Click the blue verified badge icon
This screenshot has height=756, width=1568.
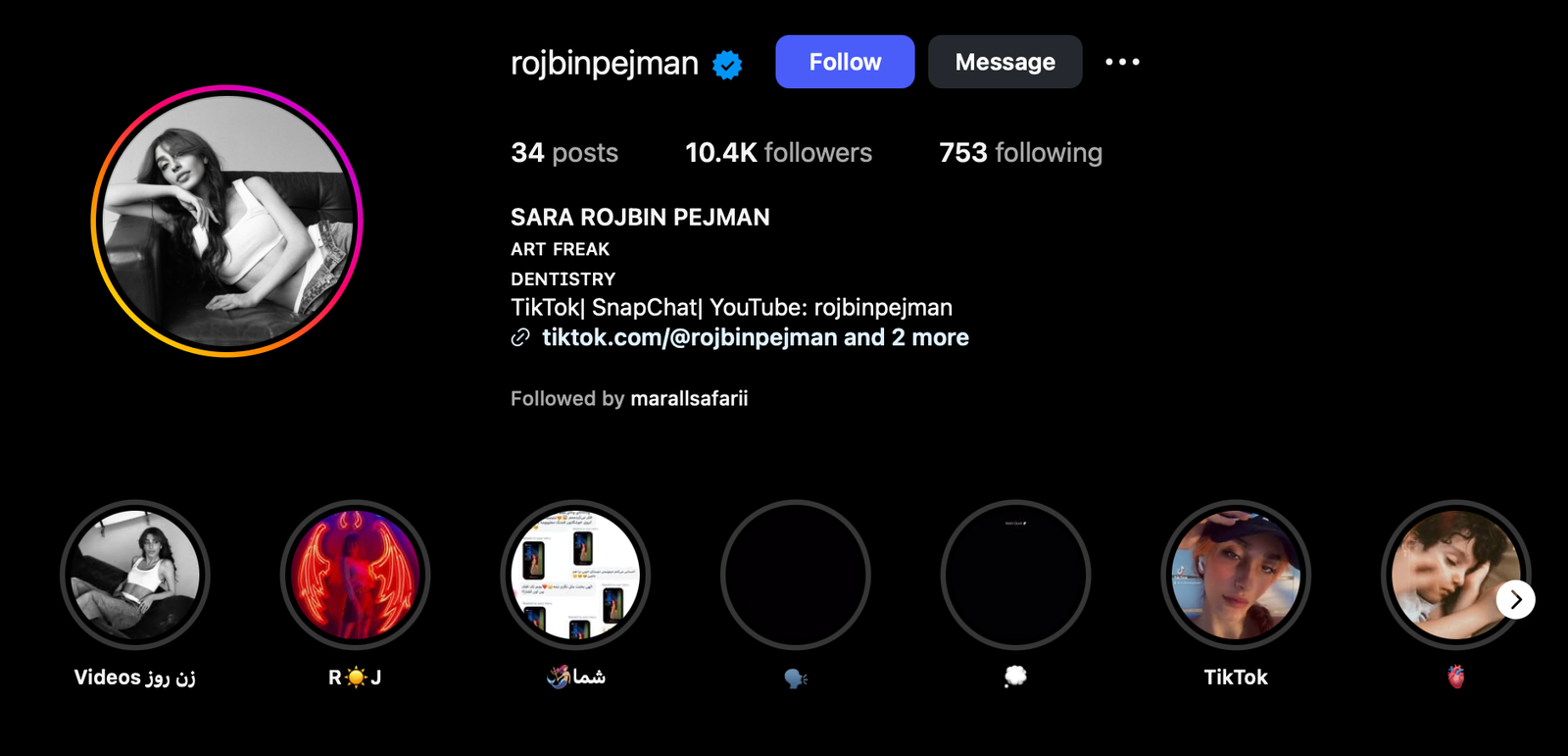pyautogui.click(x=727, y=65)
